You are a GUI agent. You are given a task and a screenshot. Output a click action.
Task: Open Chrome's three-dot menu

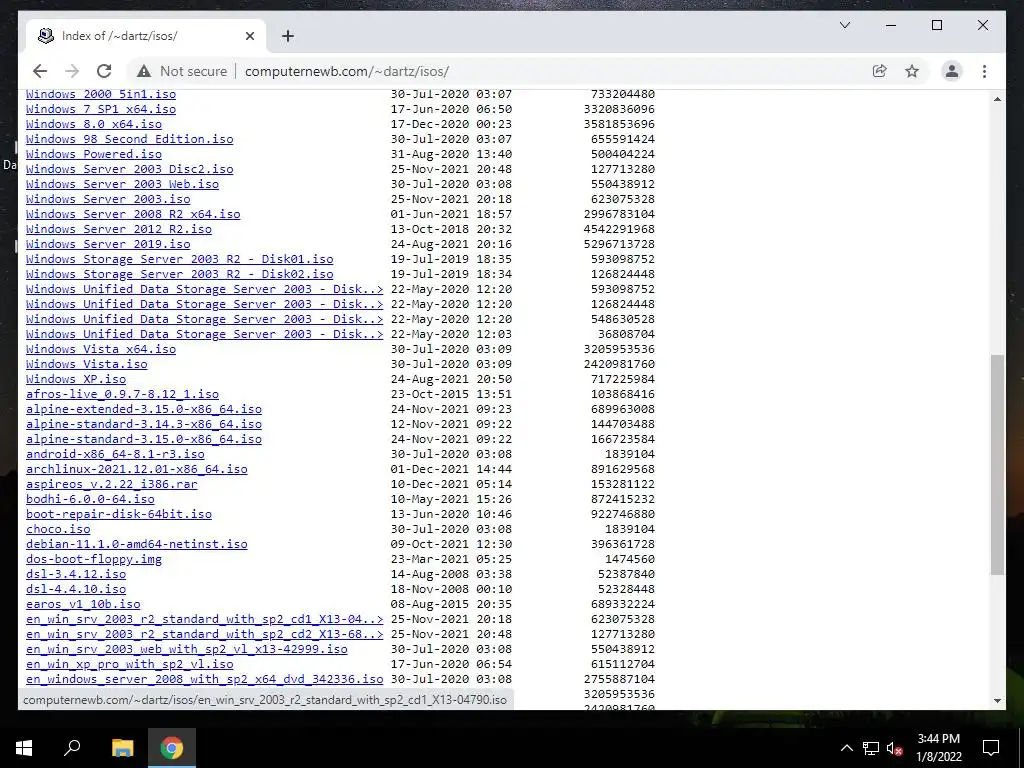click(984, 71)
